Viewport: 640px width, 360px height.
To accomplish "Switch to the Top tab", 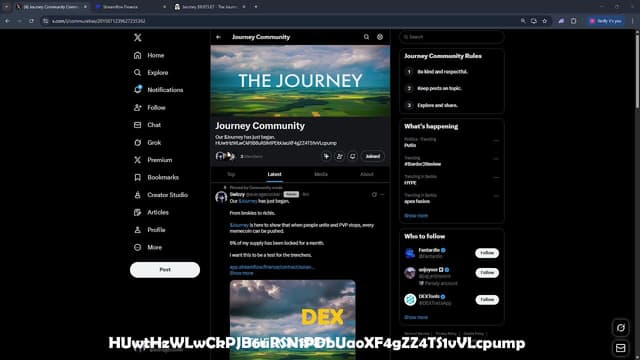I will [x=231, y=174].
